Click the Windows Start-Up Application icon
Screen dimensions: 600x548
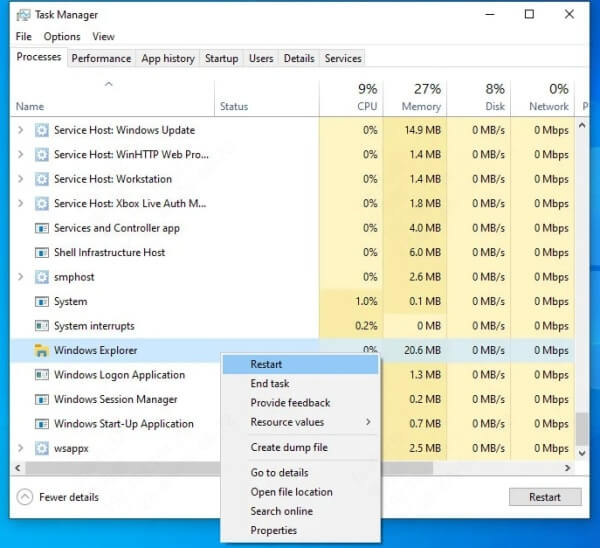(x=42, y=424)
